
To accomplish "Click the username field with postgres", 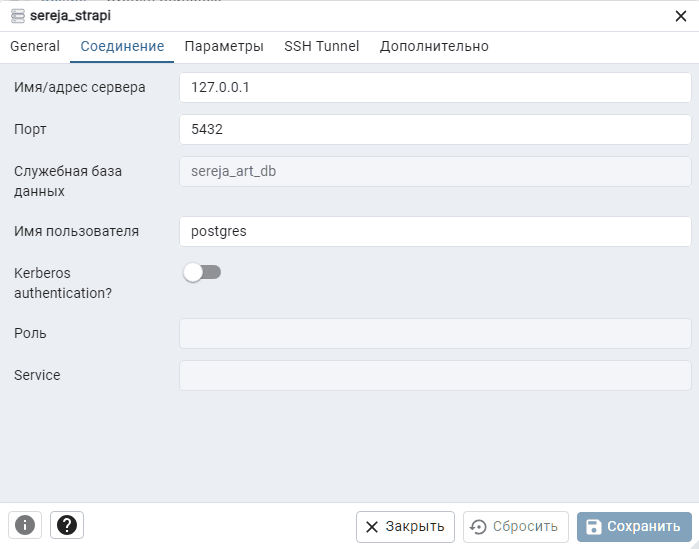I will coord(435,231).
